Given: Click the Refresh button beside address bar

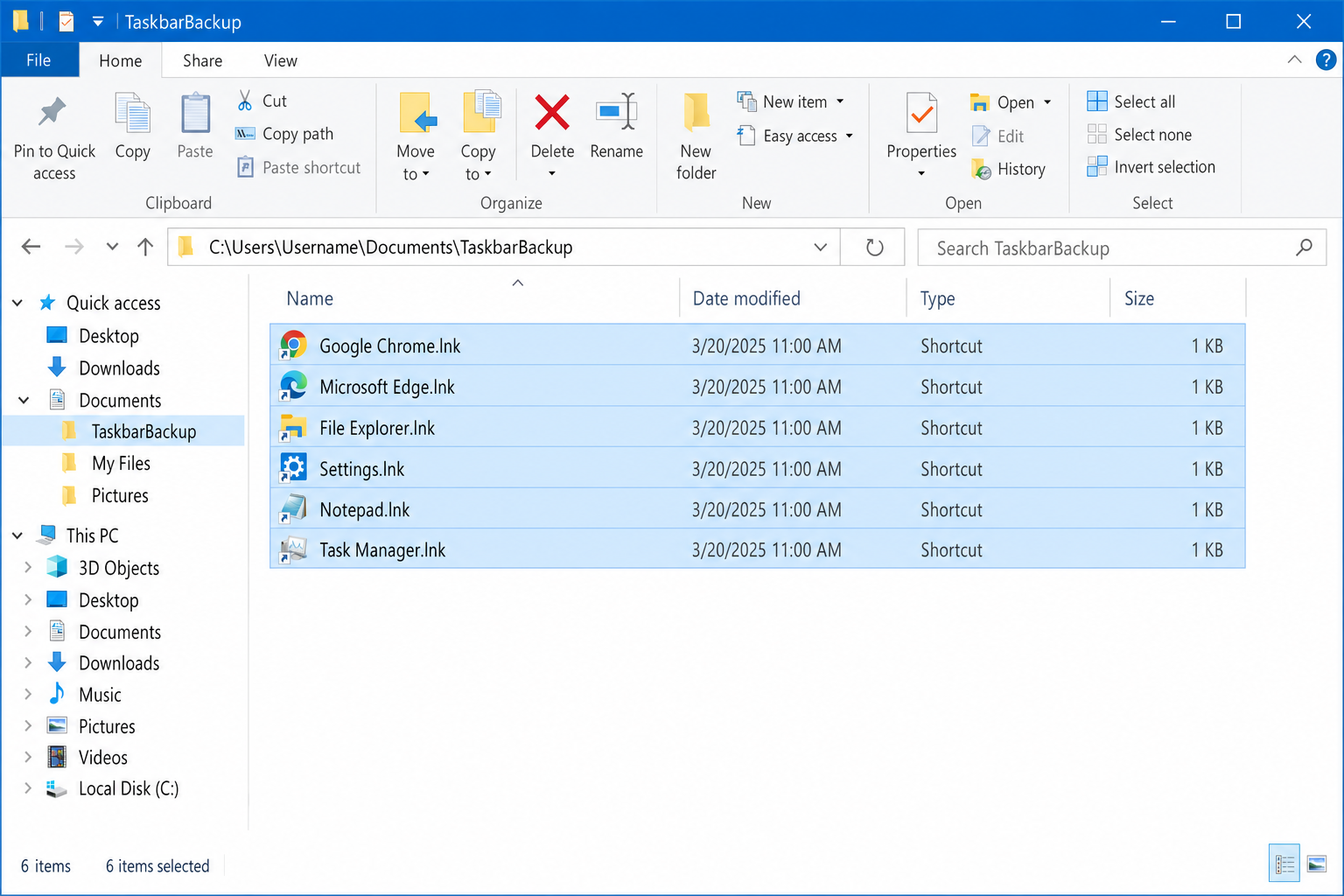Looking at the screenshot, I should click(874, 248).
